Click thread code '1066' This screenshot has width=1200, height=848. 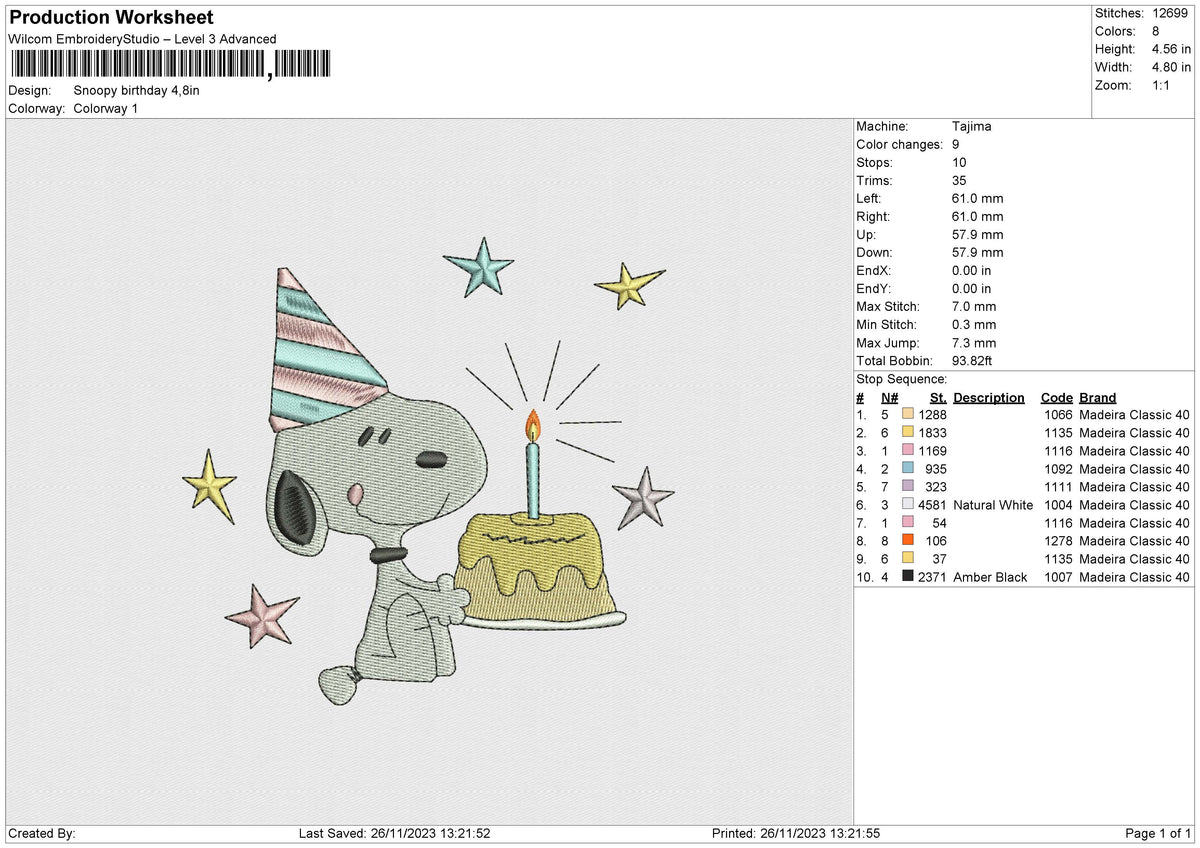tap(1057, 415)
